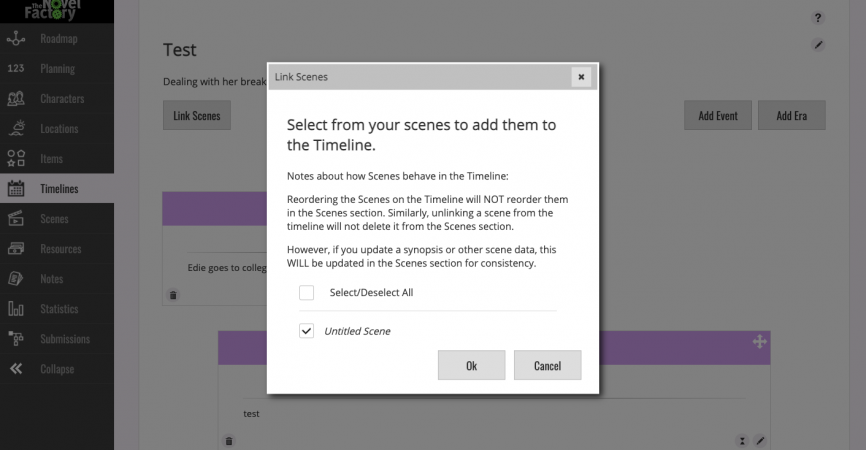866x450 pixels.
Task: Open the Characters menu item
Action: (62, 99)
